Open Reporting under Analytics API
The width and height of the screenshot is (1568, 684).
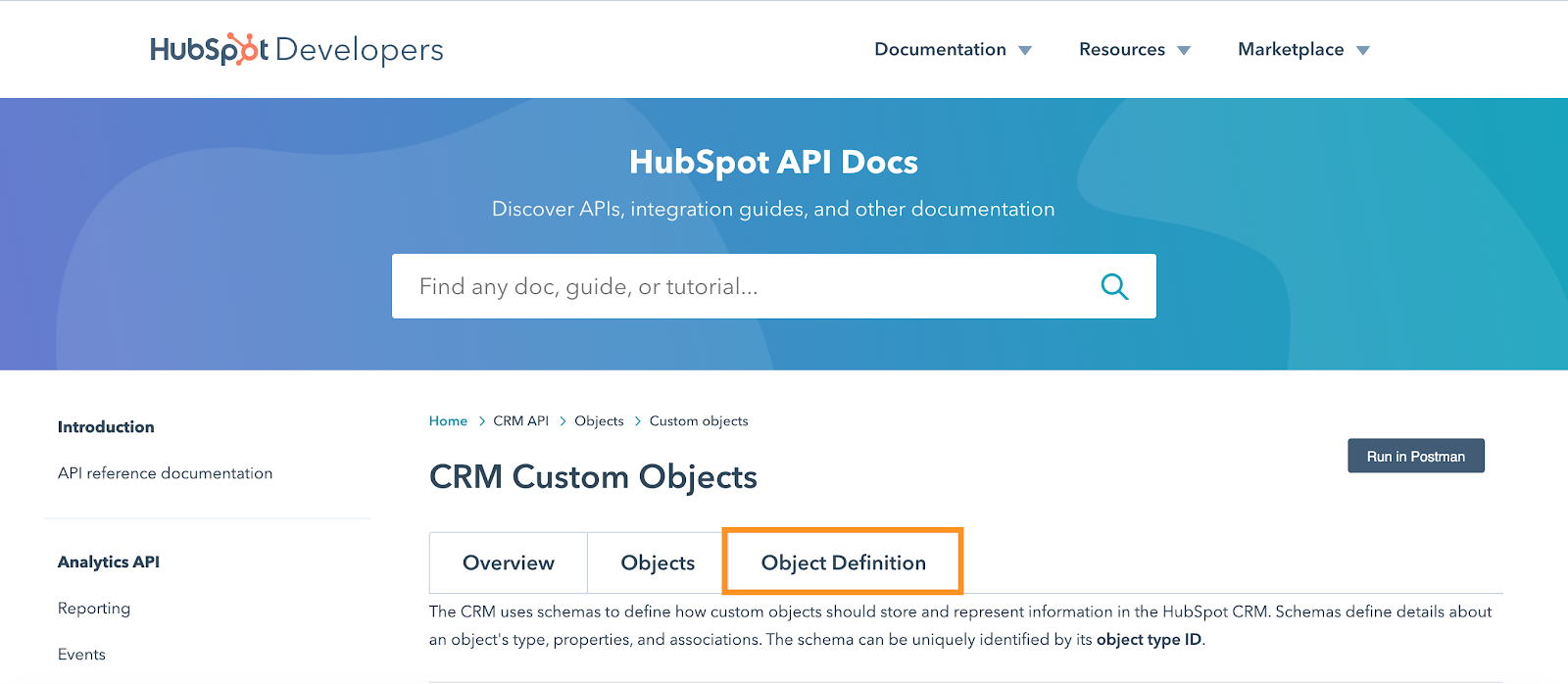(x=94, y=609)
